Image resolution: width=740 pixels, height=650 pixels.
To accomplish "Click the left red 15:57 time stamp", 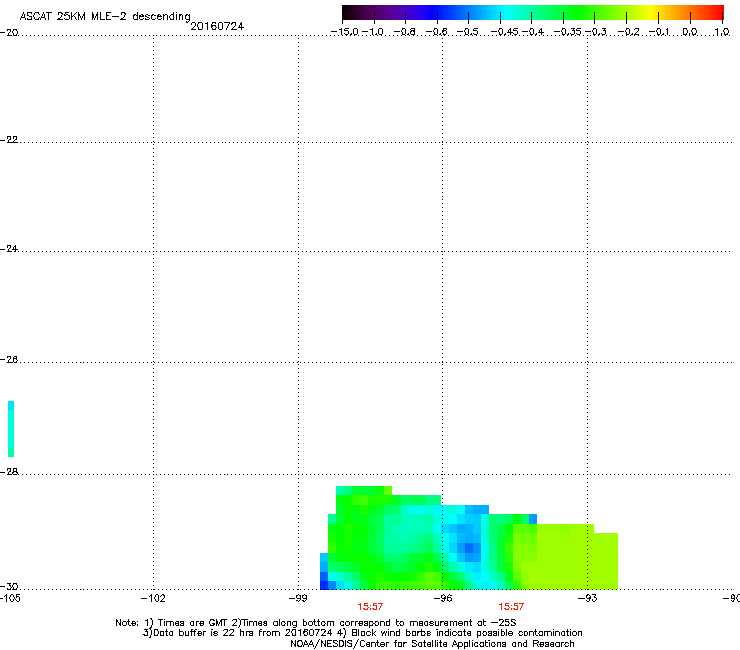I will coord(370,607).
